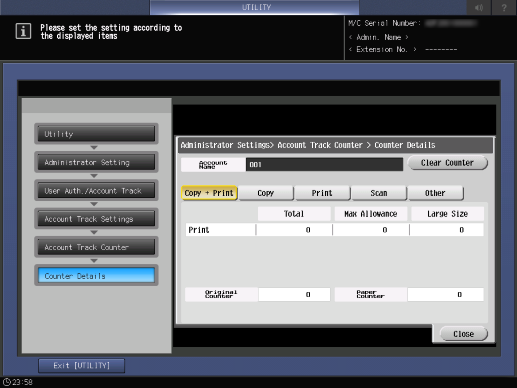The image size is (517, 388).
Task: Click the Clear Counter button
Action: point(447,163)
